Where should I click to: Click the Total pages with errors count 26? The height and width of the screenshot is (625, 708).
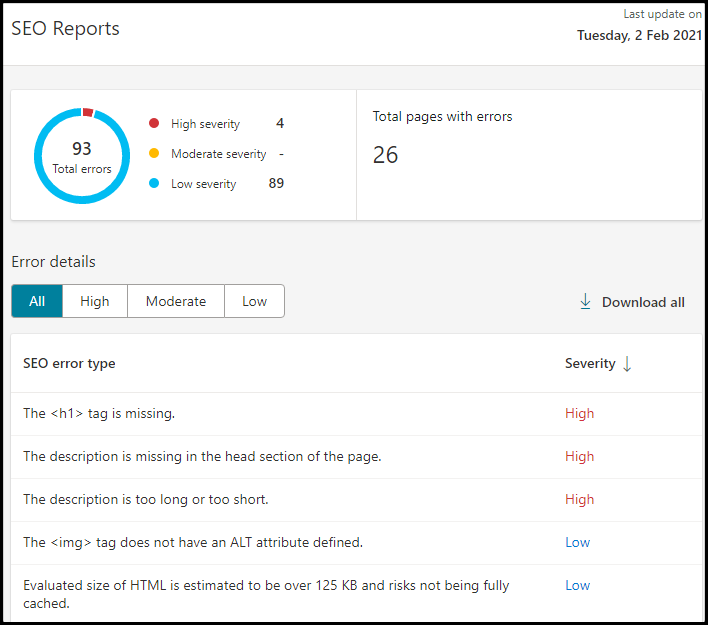[385, 155]
